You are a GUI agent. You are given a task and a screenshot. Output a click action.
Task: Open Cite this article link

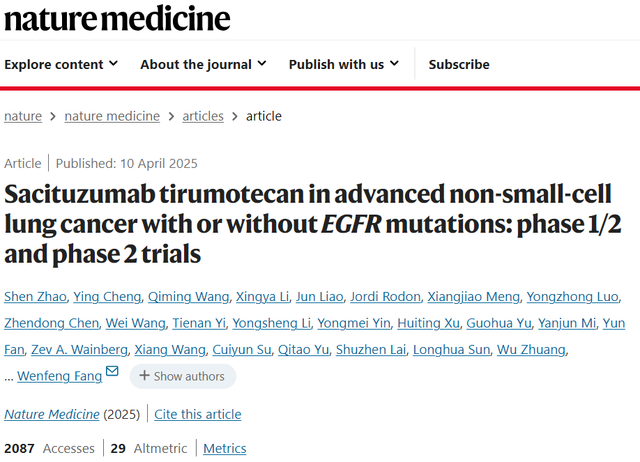pyautogui.click(x=198, y=414)
